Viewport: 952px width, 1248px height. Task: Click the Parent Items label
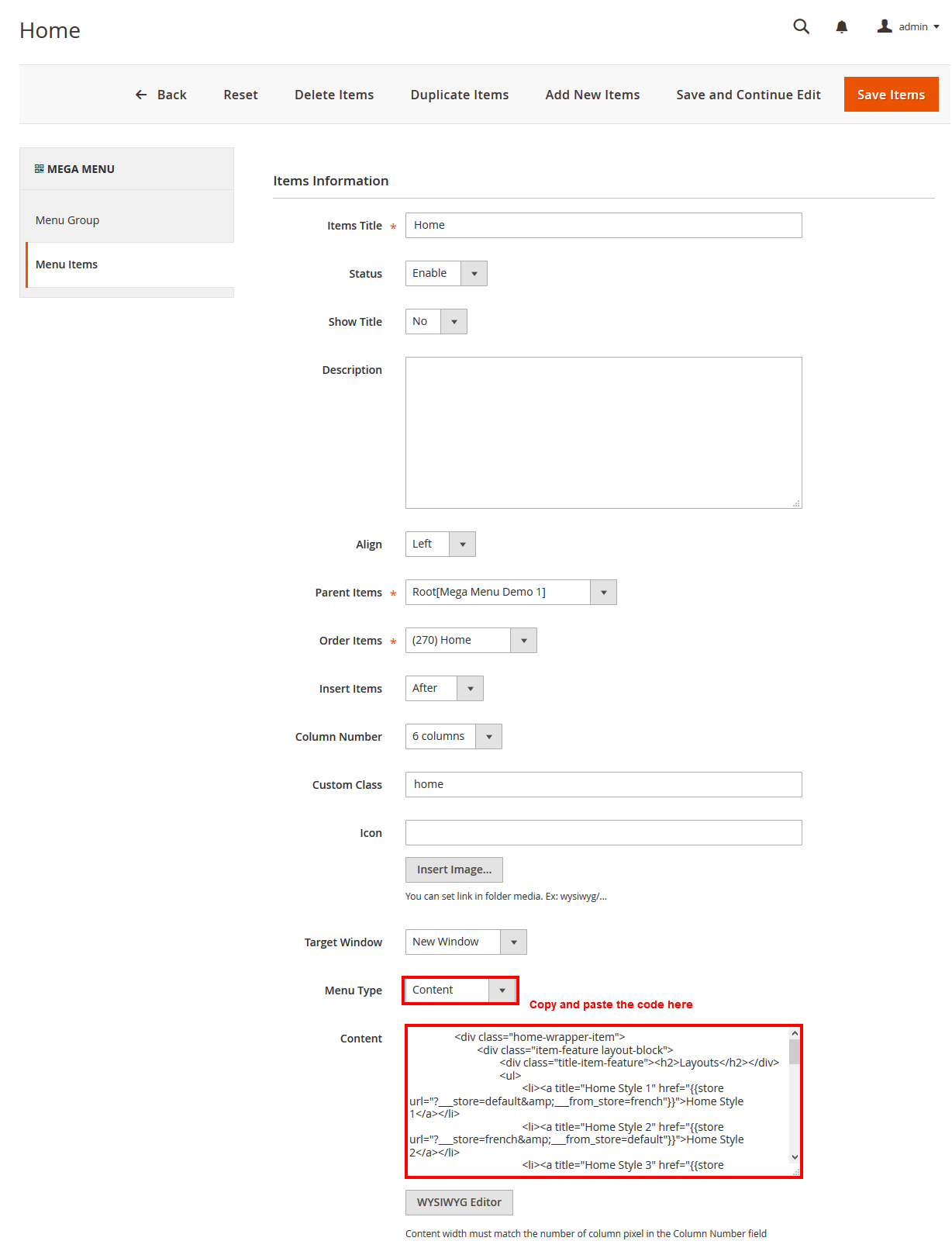(348, 593)
